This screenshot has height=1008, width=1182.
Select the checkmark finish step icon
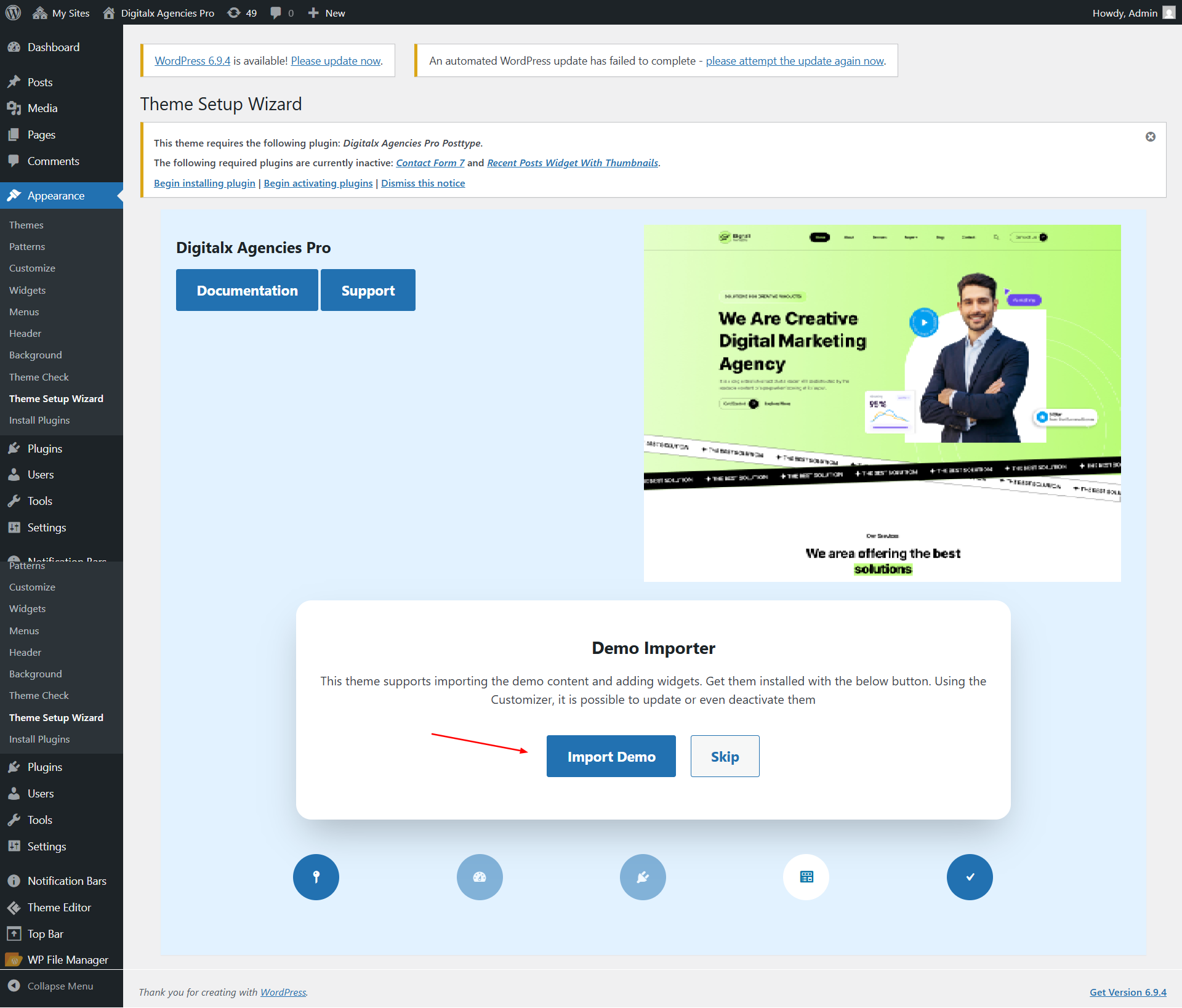970,877
